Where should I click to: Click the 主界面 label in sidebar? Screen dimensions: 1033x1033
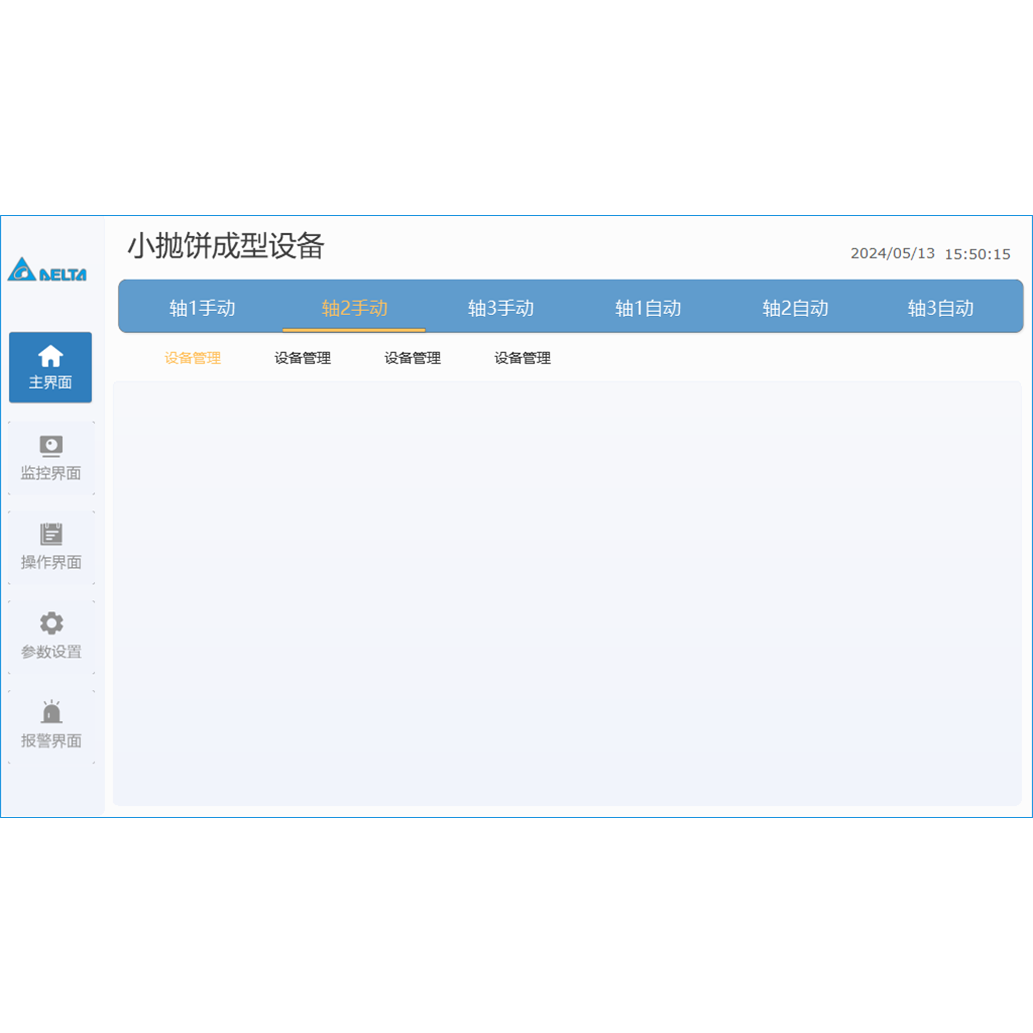point(51,382)
